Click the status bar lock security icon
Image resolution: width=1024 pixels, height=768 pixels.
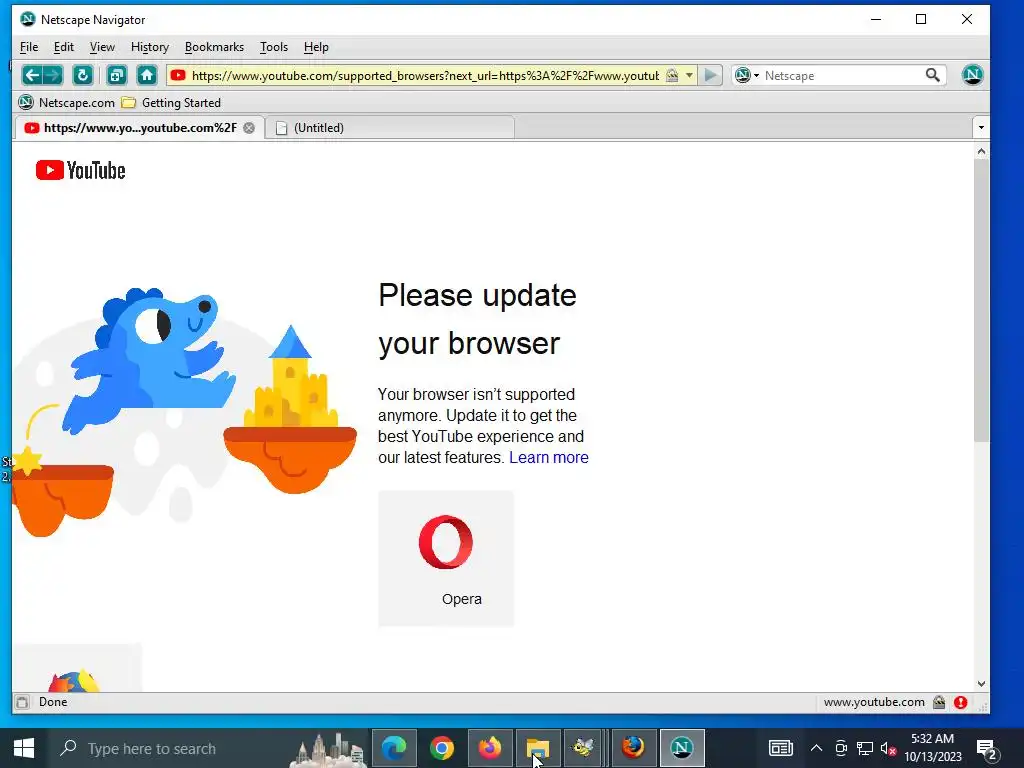(x=939, y=702)
